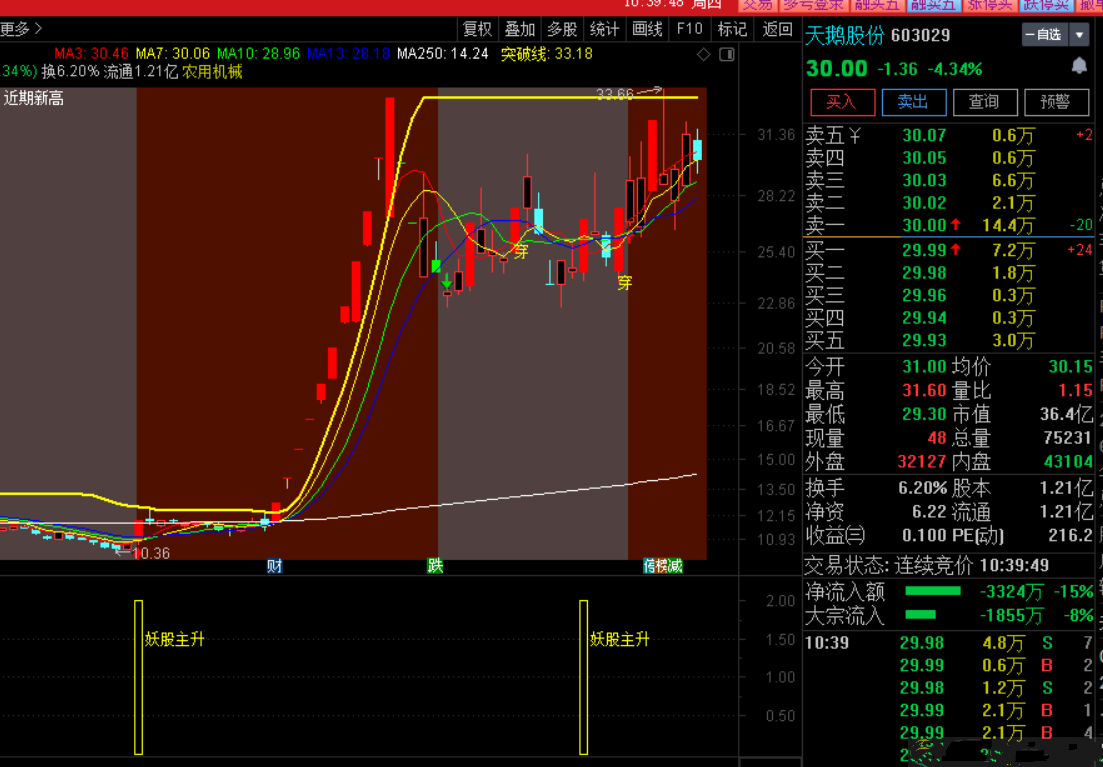This screenshot has width=1103, height=767.
Task: Click the green down arrow signal on chart
Action: (x=447, y=282)
